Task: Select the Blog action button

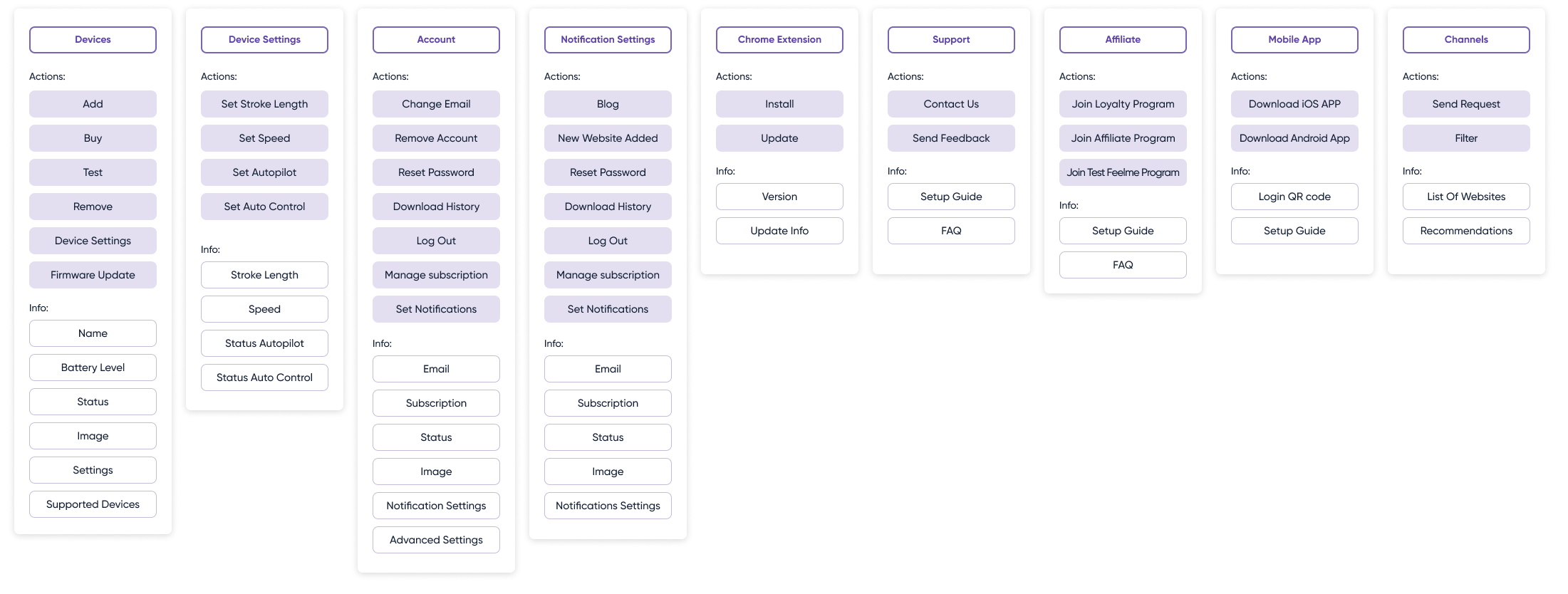Action: [608, 104]
